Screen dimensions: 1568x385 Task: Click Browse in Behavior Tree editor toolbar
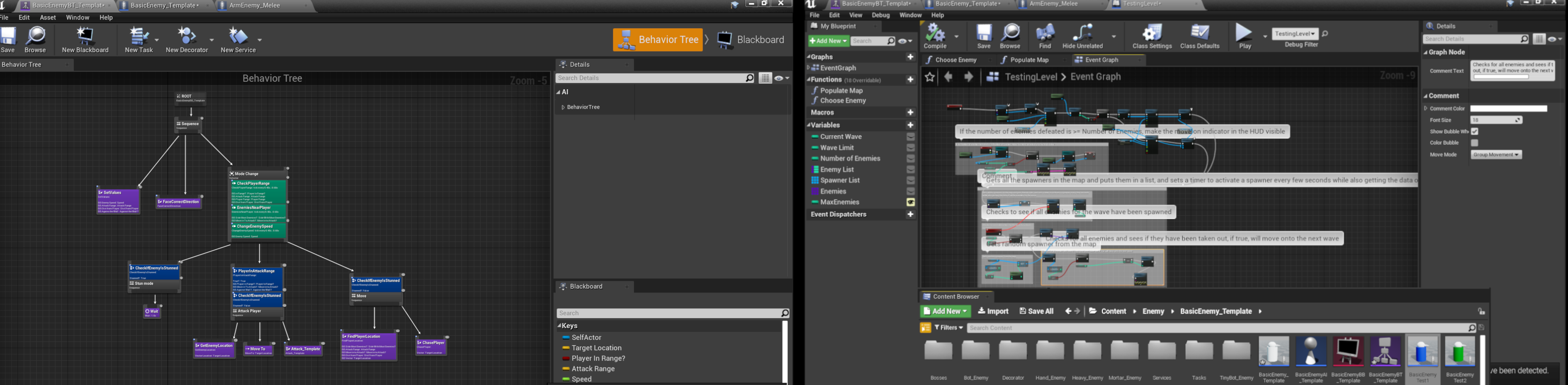tap(35, 39)
